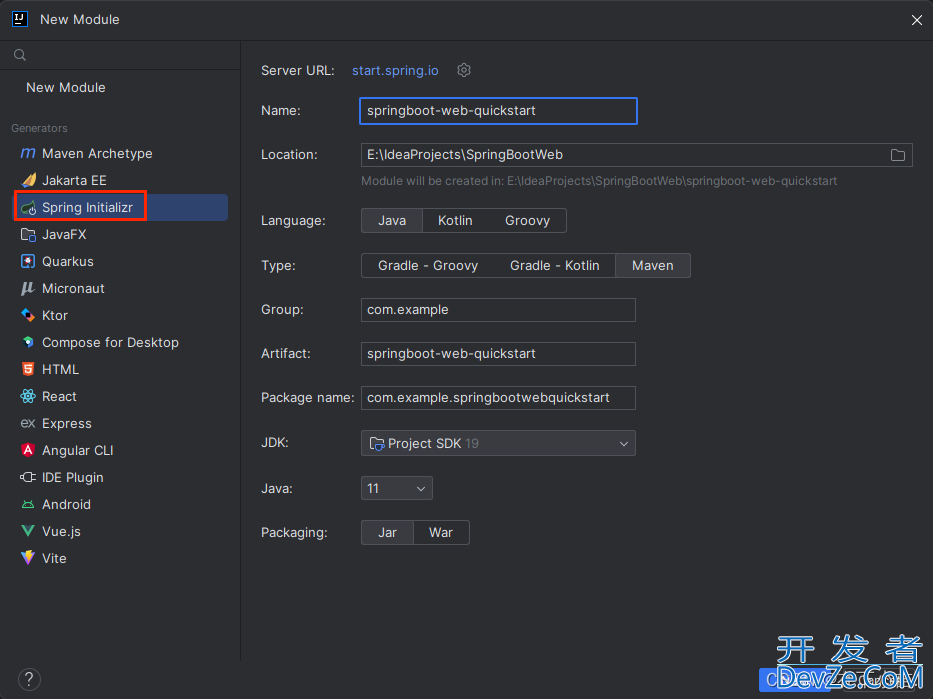Select the Vue.js generator icon
Viewport: 933px width, 699px height.
28,531
